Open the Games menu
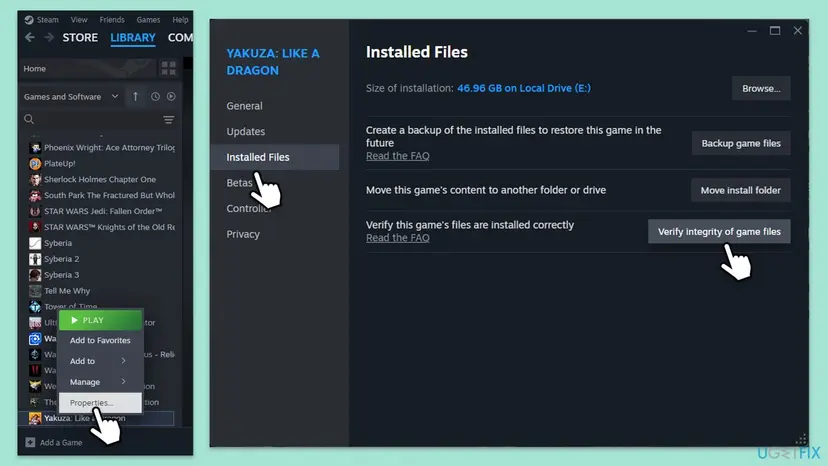Viewport: 828px width, 466px height. (x=148, y=20)
